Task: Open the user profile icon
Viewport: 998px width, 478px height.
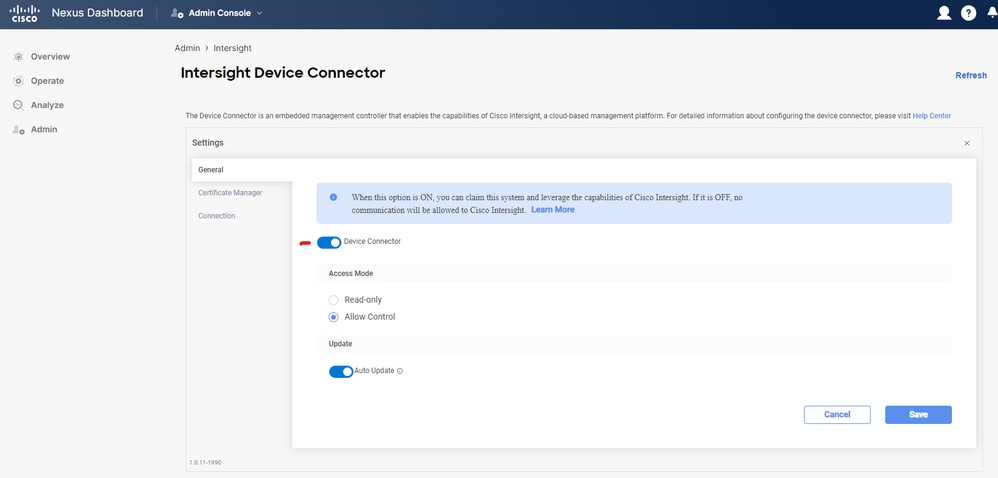Action: tap(944, 13)
